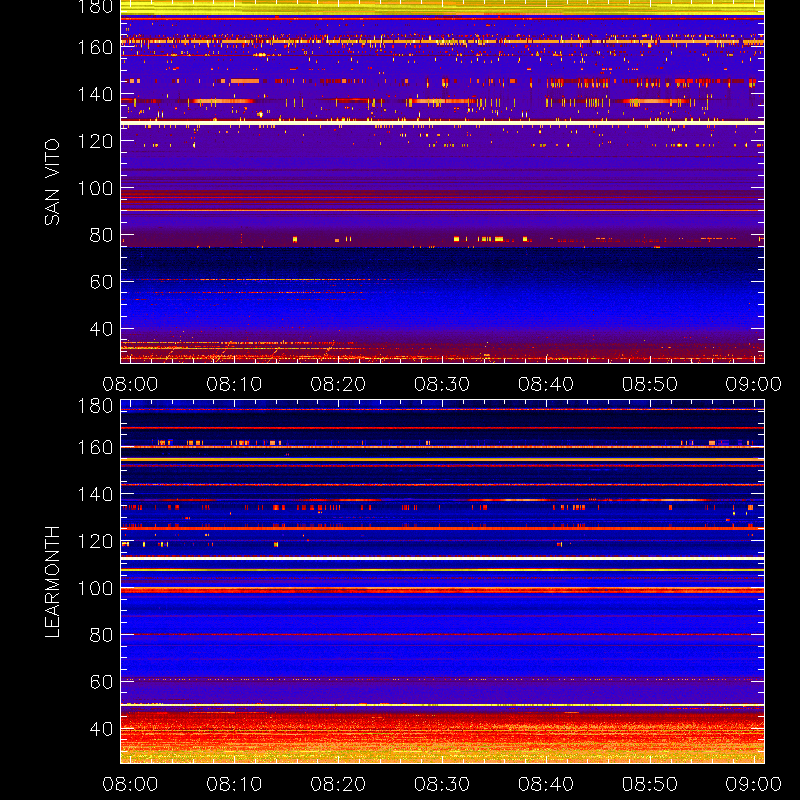Click San Vito plot's 80 frequency label

101,235
